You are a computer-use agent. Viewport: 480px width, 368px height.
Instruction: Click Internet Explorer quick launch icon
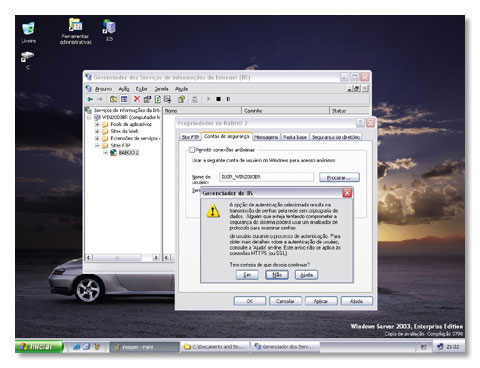[77, 347]
